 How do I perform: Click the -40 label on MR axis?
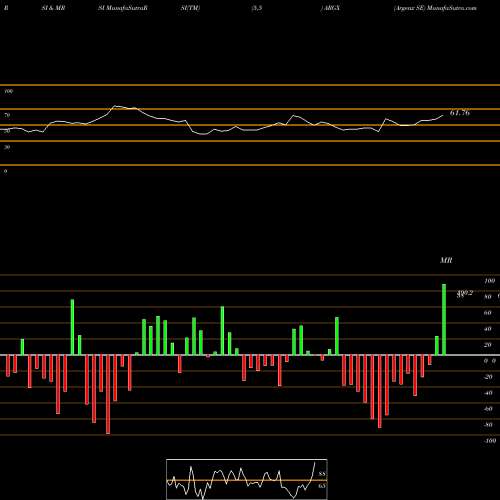click(488, 393)
